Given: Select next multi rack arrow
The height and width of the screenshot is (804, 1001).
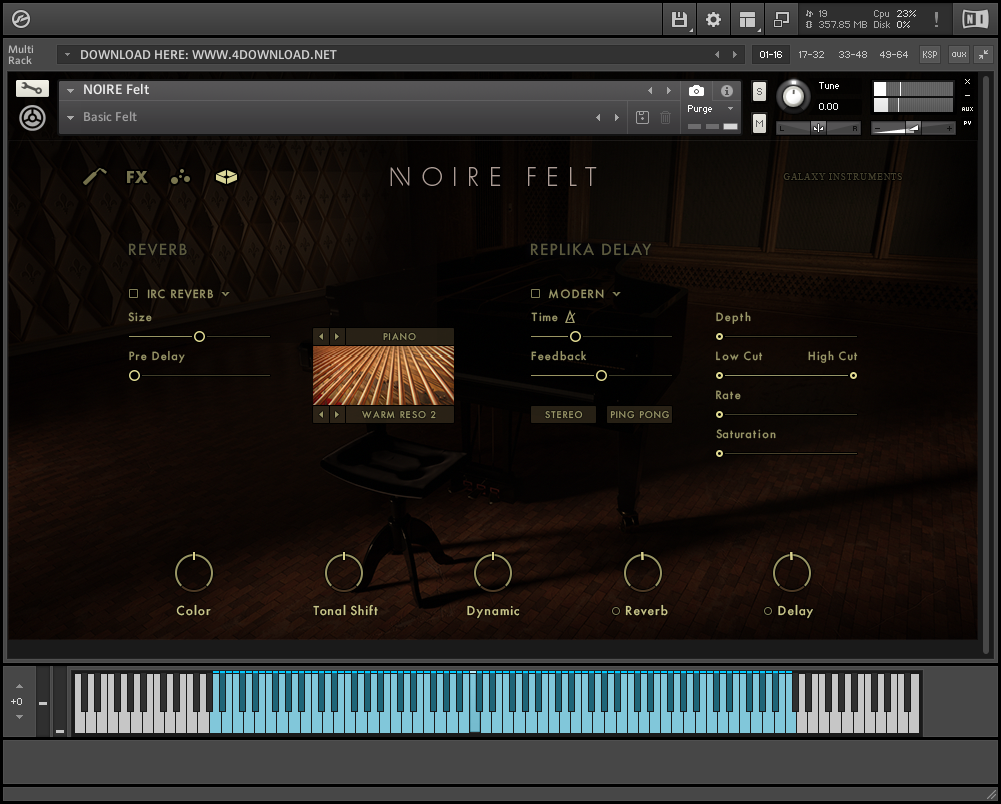Looking at the screenshot, I should click(x=734, y=54).
